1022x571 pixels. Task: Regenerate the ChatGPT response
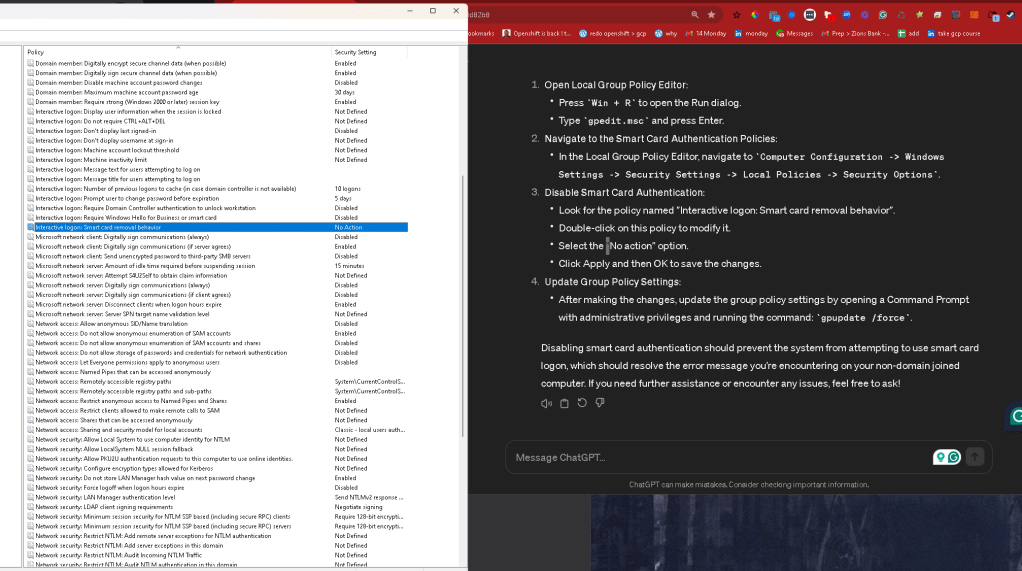tap(582, 403)
